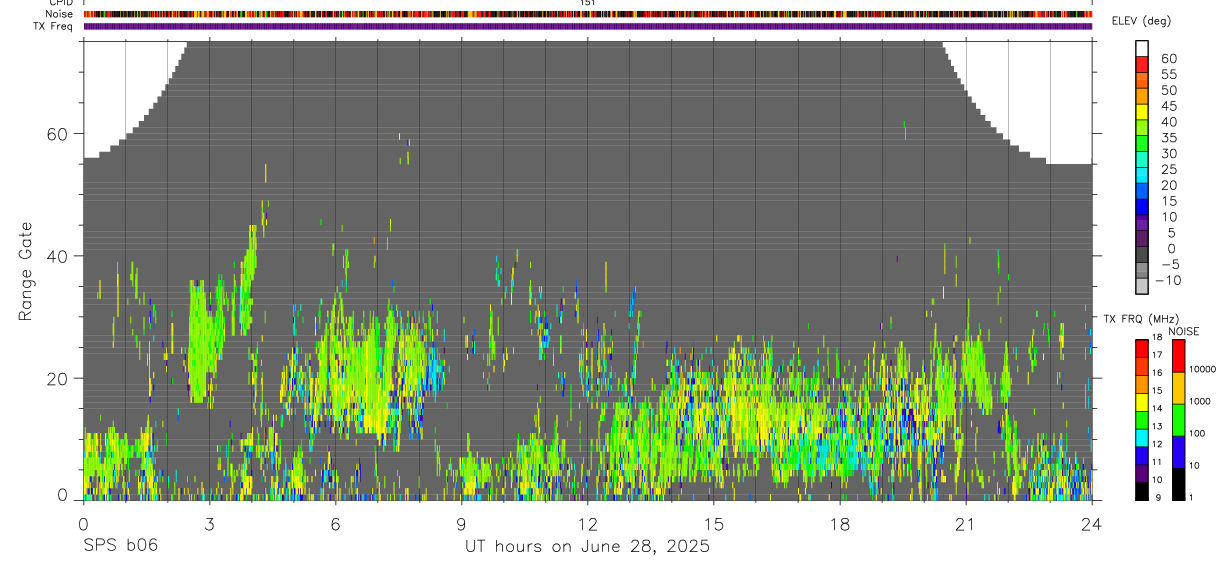The width and height of the screenshot is (1228, 567).
Task: Click the Range Gate axis title
Action: coord(26,271)
